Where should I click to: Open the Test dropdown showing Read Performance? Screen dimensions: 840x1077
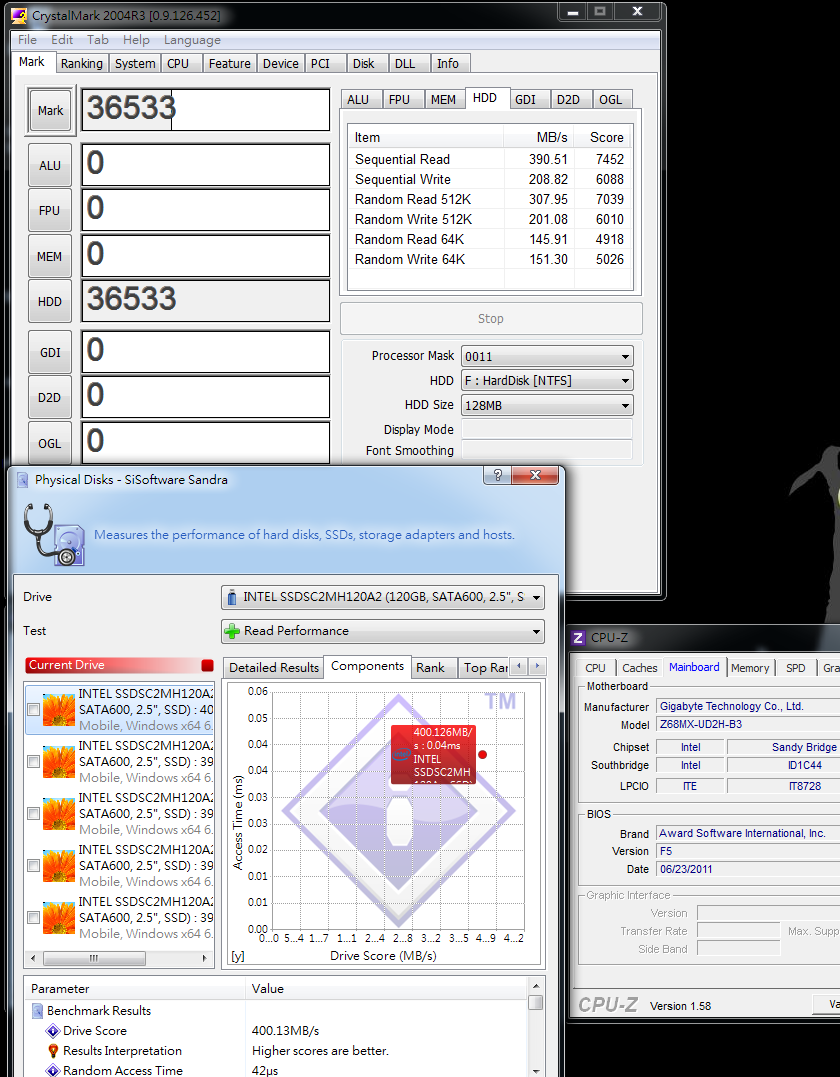coord(383,631)
